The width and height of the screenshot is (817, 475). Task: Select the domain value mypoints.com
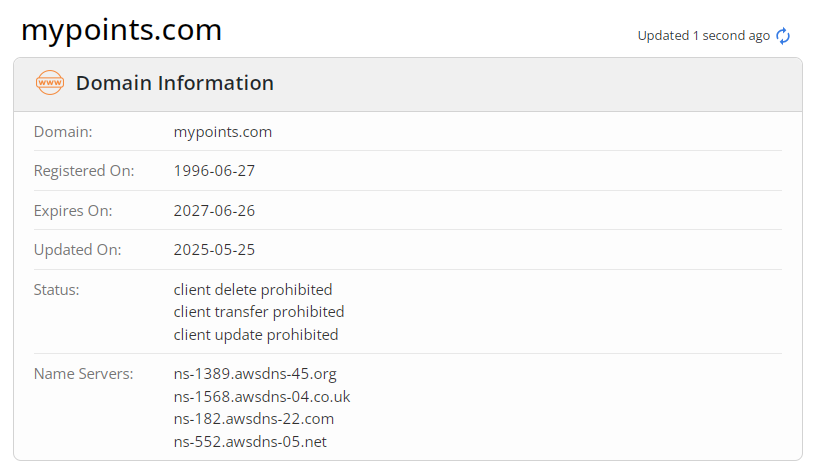tap(222, 132)
